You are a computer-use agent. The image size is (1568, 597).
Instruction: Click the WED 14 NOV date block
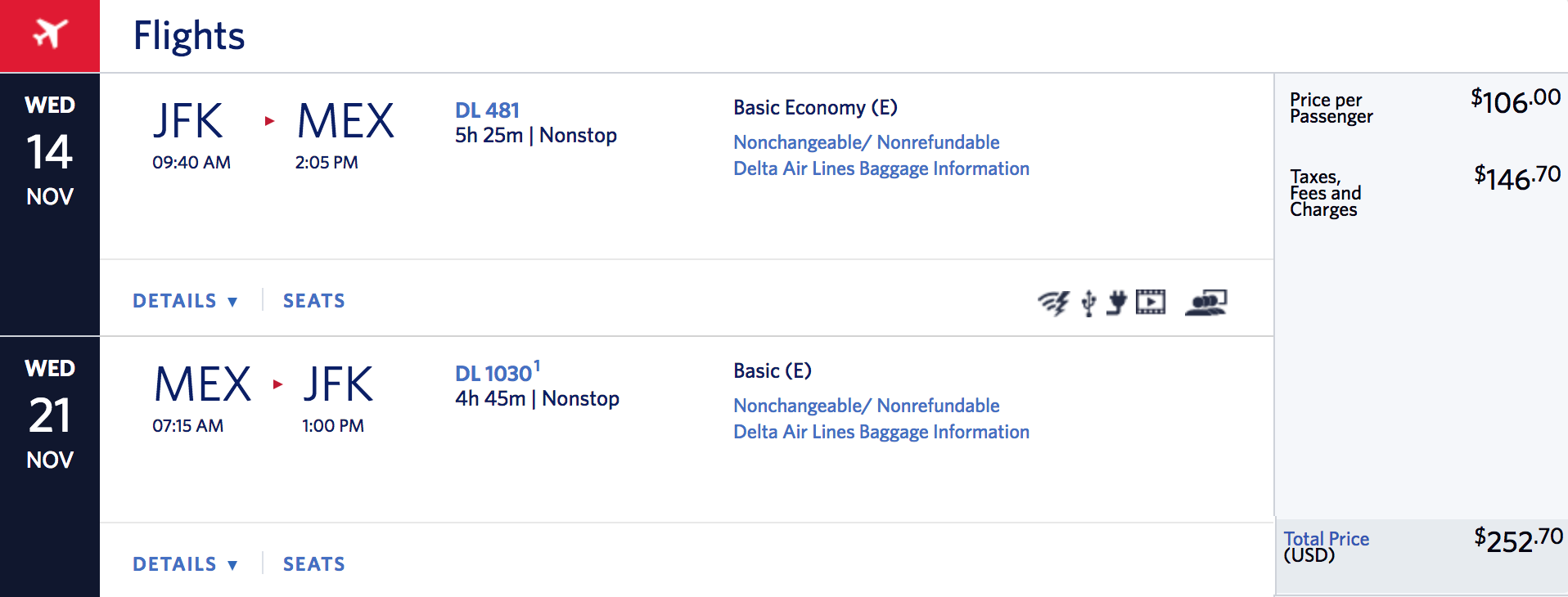[50, 152]
